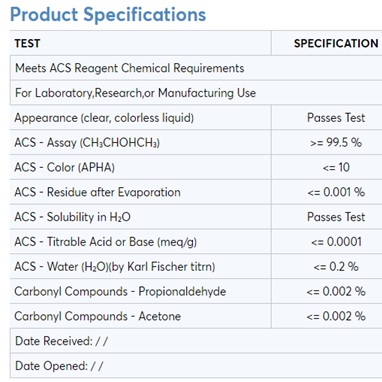Click For Laboratory, Research, or Manufacturing Use row

pos(196,93)
